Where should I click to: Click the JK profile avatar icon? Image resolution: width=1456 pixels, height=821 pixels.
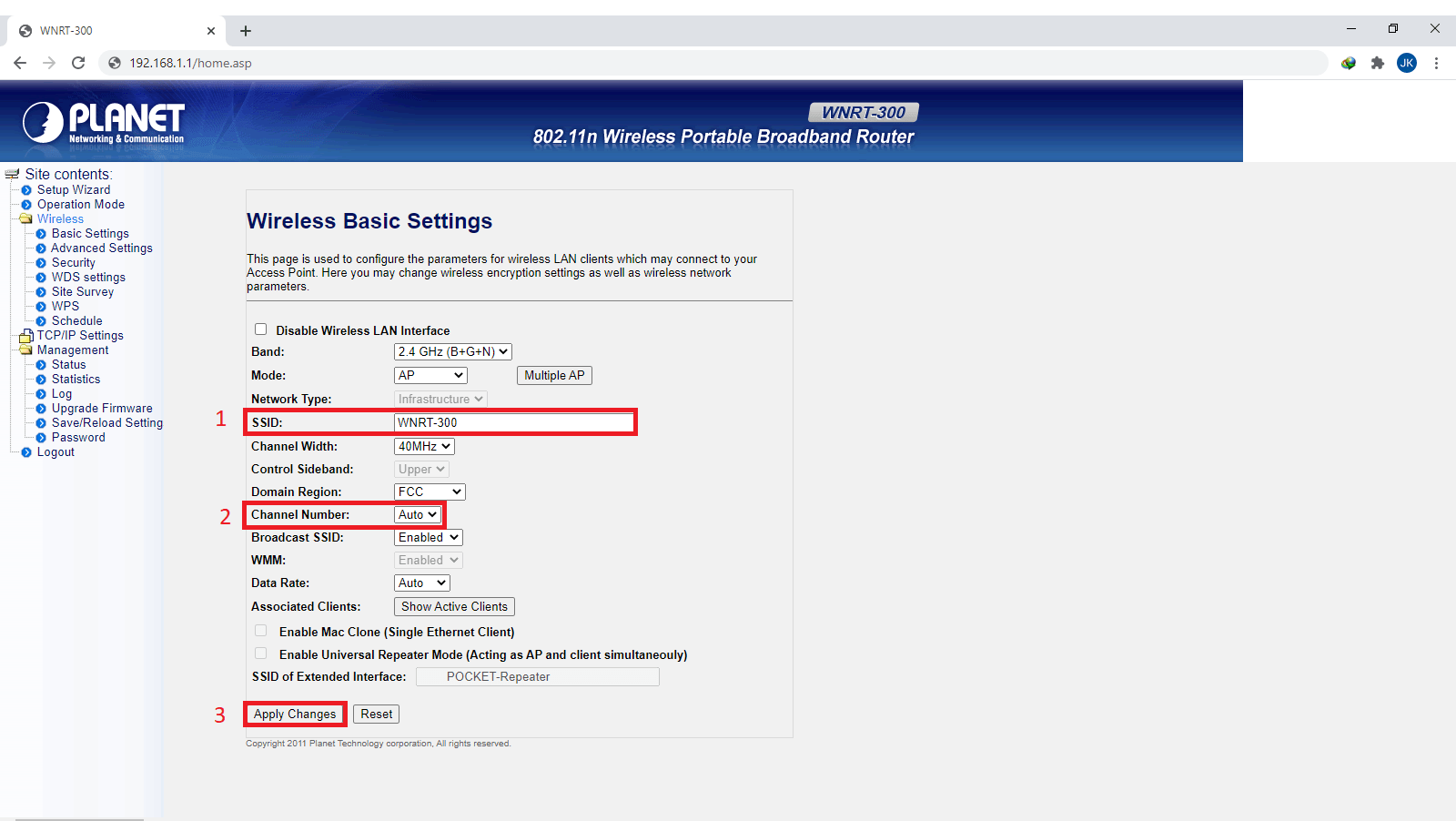point(1407,63)
